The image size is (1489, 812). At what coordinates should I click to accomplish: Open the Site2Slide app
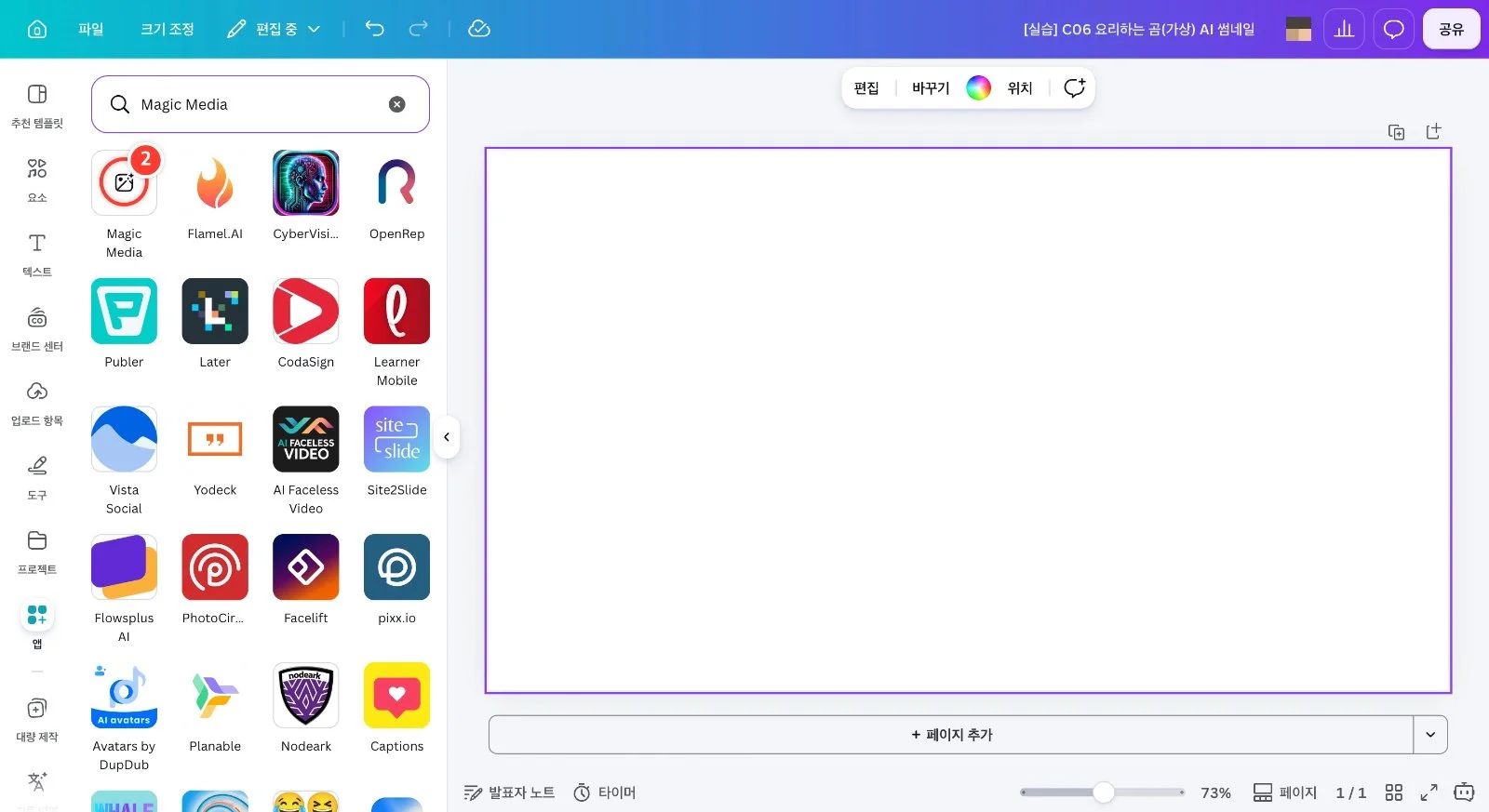point(397,439)
